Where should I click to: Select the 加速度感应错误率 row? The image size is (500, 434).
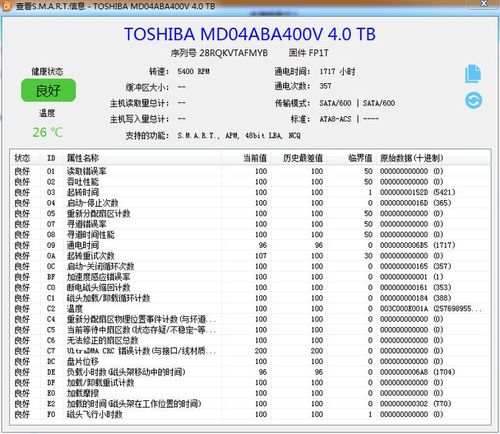click(250, 277)
